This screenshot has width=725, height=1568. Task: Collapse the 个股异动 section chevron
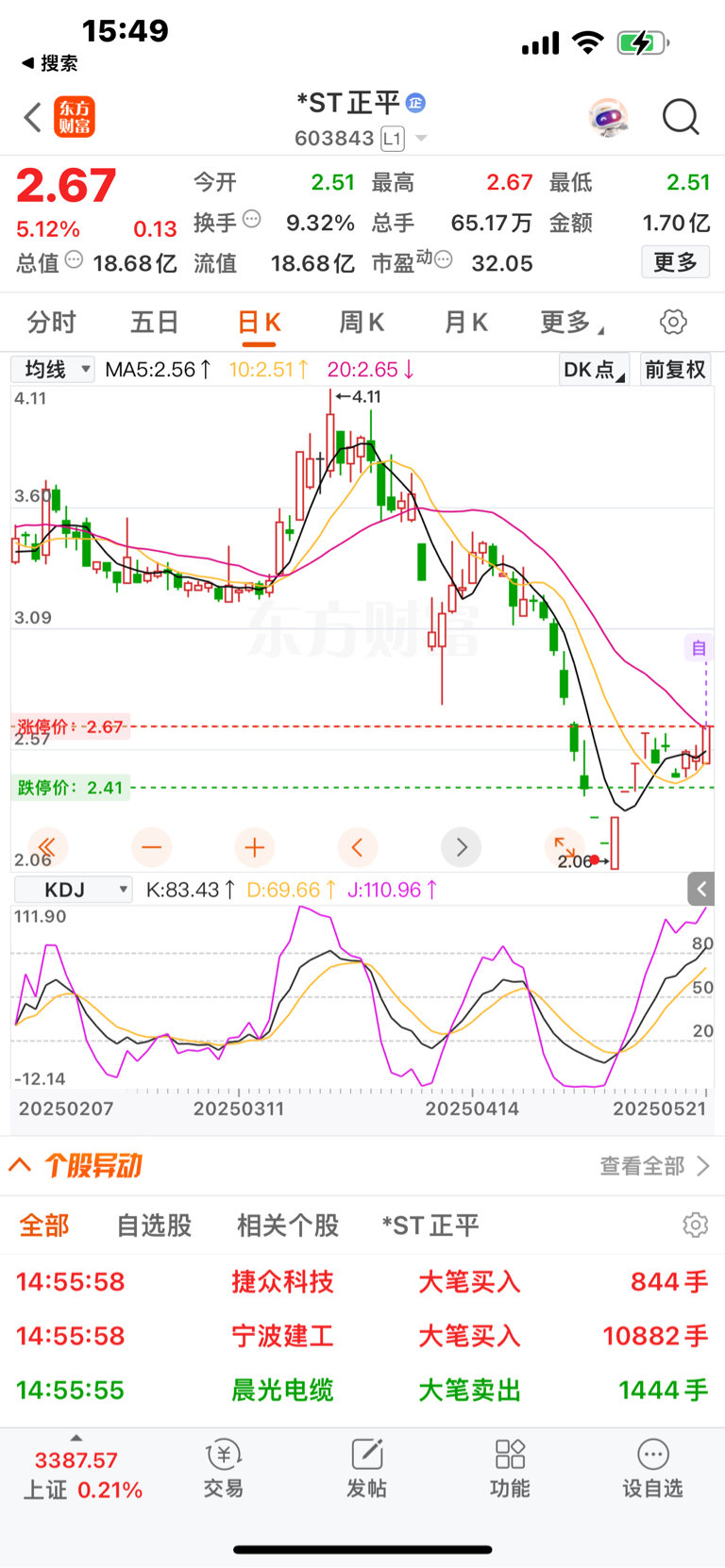click(x=20, y=1165)
